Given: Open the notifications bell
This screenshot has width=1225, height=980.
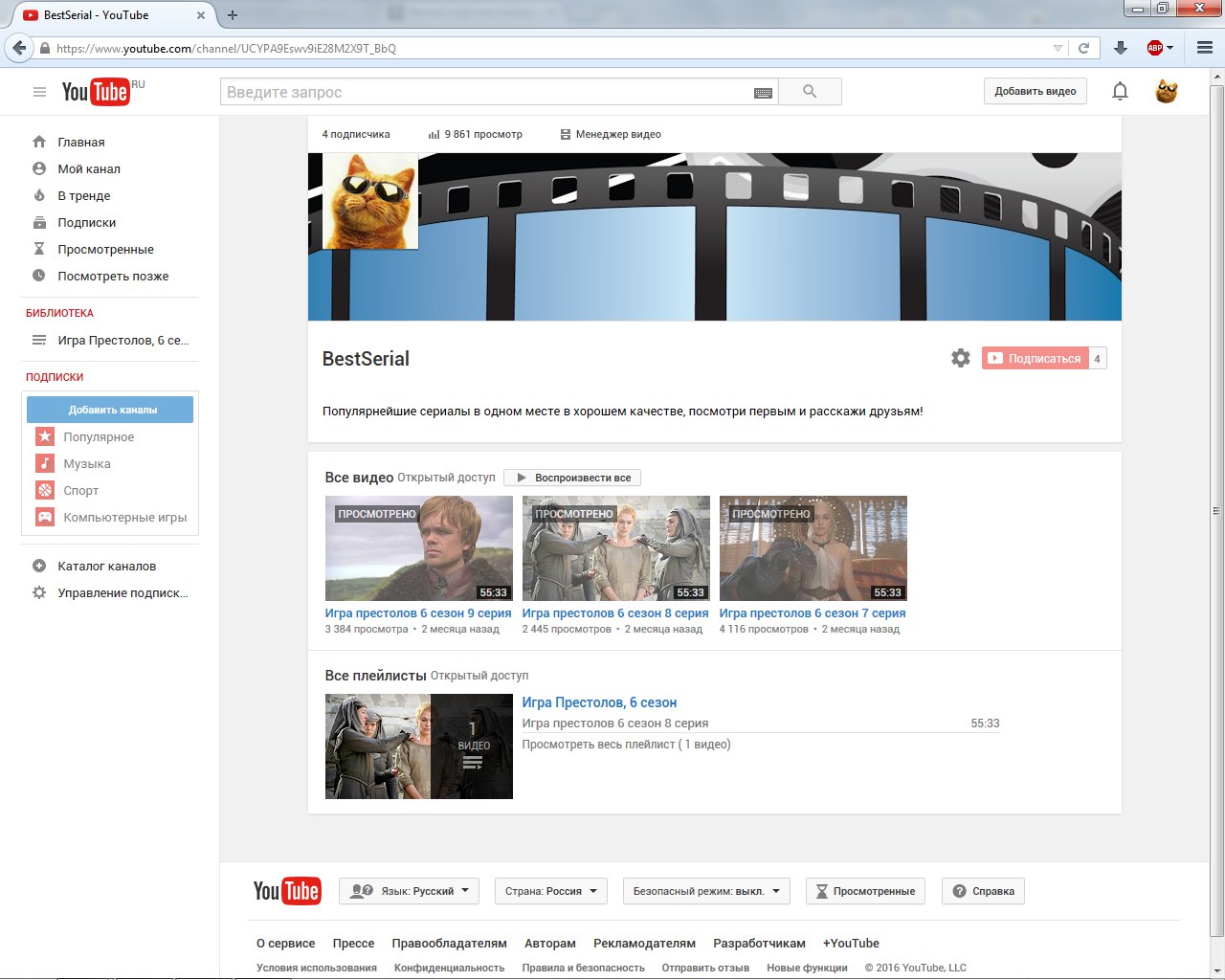Looking at the screenshot, I should click(x=1120, y=92).
